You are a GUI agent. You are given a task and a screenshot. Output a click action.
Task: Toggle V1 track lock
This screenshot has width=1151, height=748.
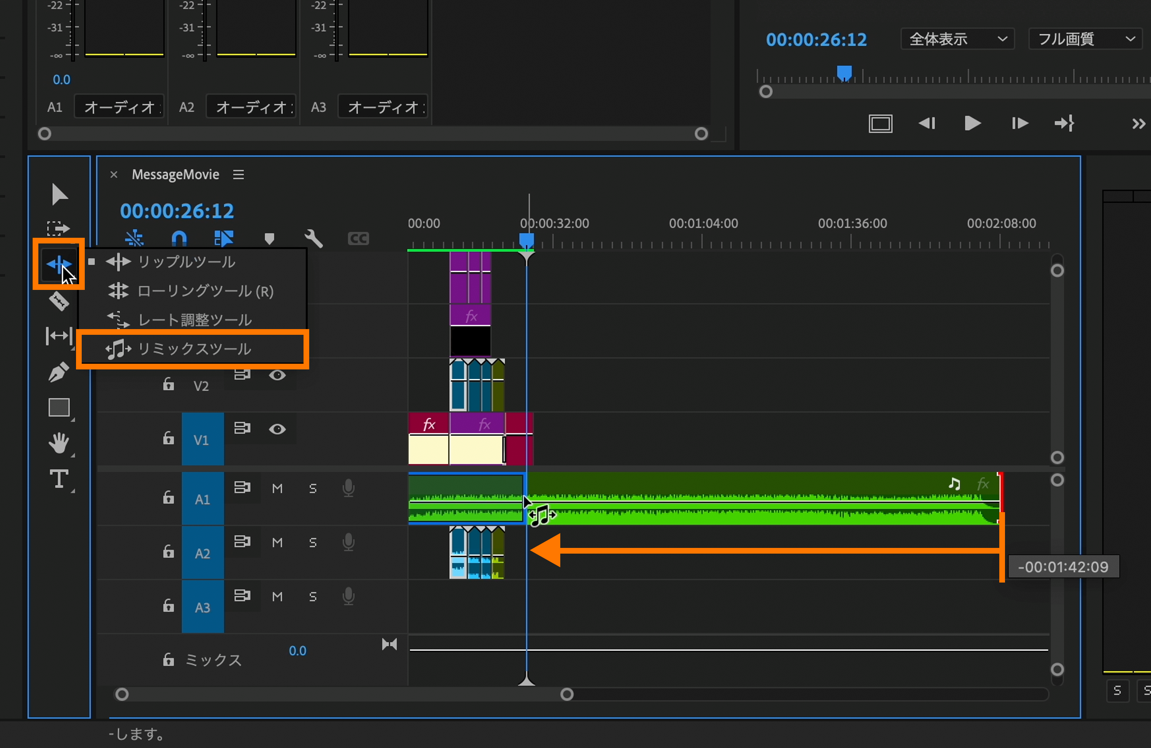coord(168,438)
